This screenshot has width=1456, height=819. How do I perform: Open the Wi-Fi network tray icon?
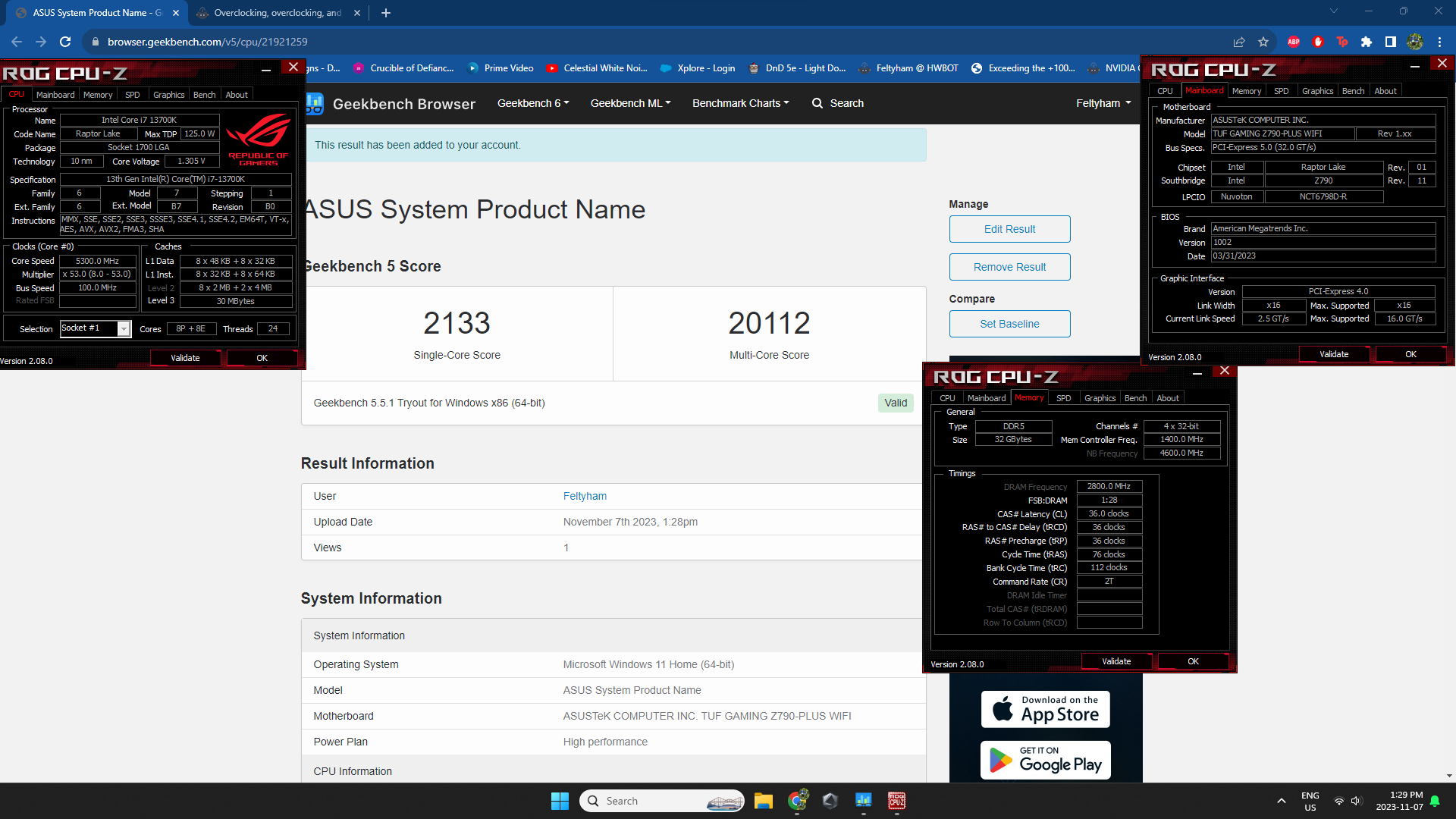(1339, 801)
